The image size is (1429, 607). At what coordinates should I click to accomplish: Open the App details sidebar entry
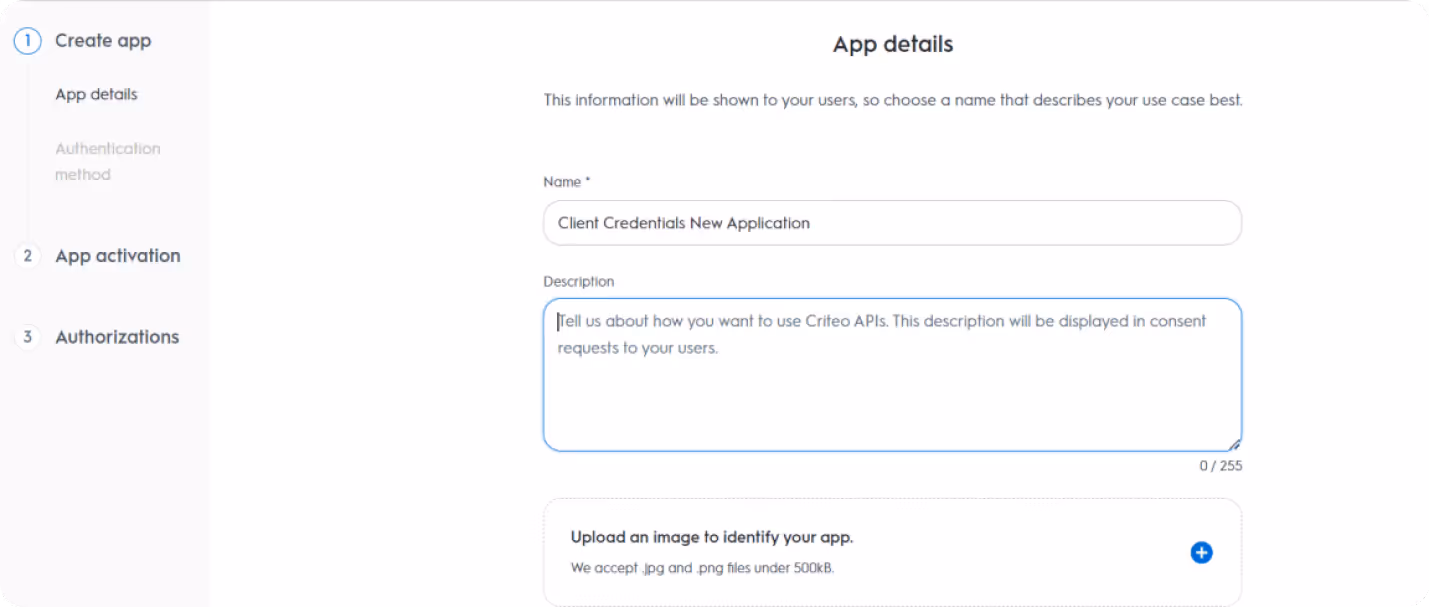(95, 94)
